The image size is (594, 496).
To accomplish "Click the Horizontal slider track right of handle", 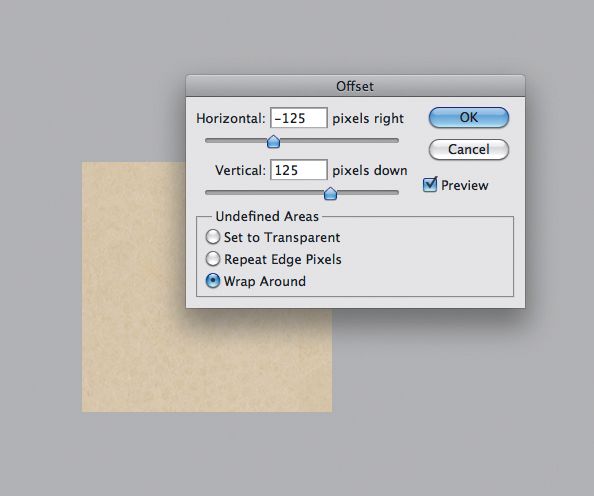I will (x=339, y=140).
